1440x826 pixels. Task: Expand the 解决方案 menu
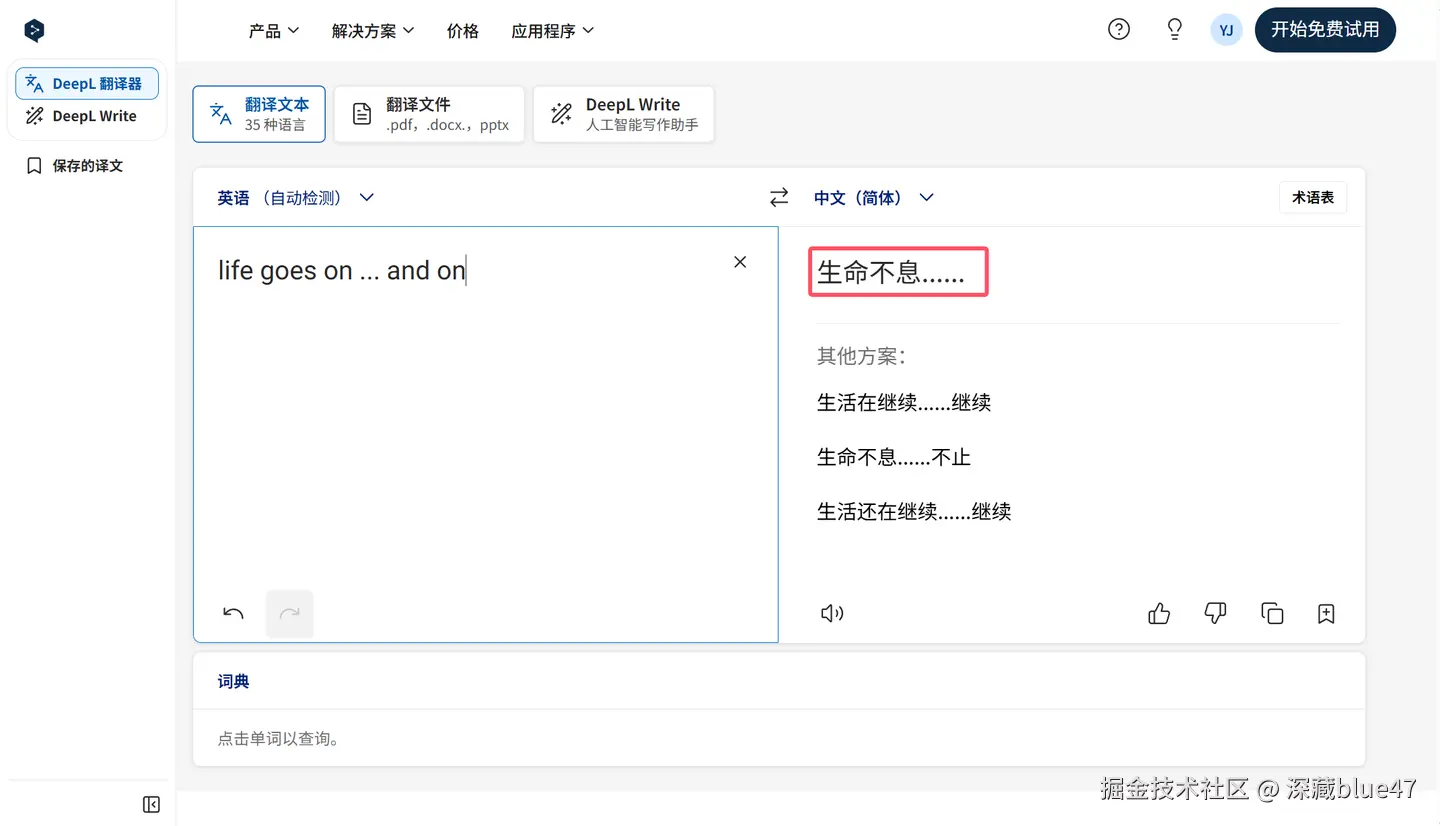click(373, 31)
